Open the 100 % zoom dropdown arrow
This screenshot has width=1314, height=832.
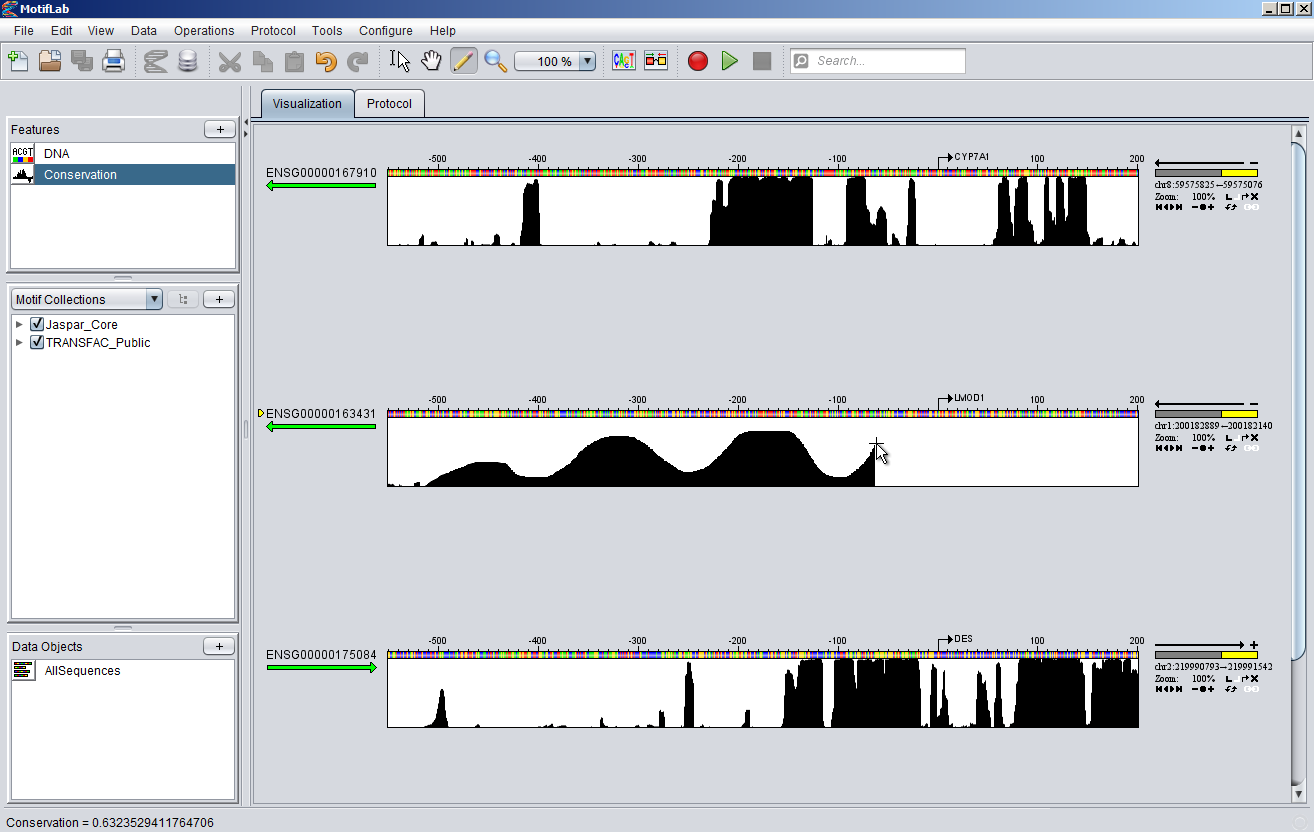(x=587, y=61)
